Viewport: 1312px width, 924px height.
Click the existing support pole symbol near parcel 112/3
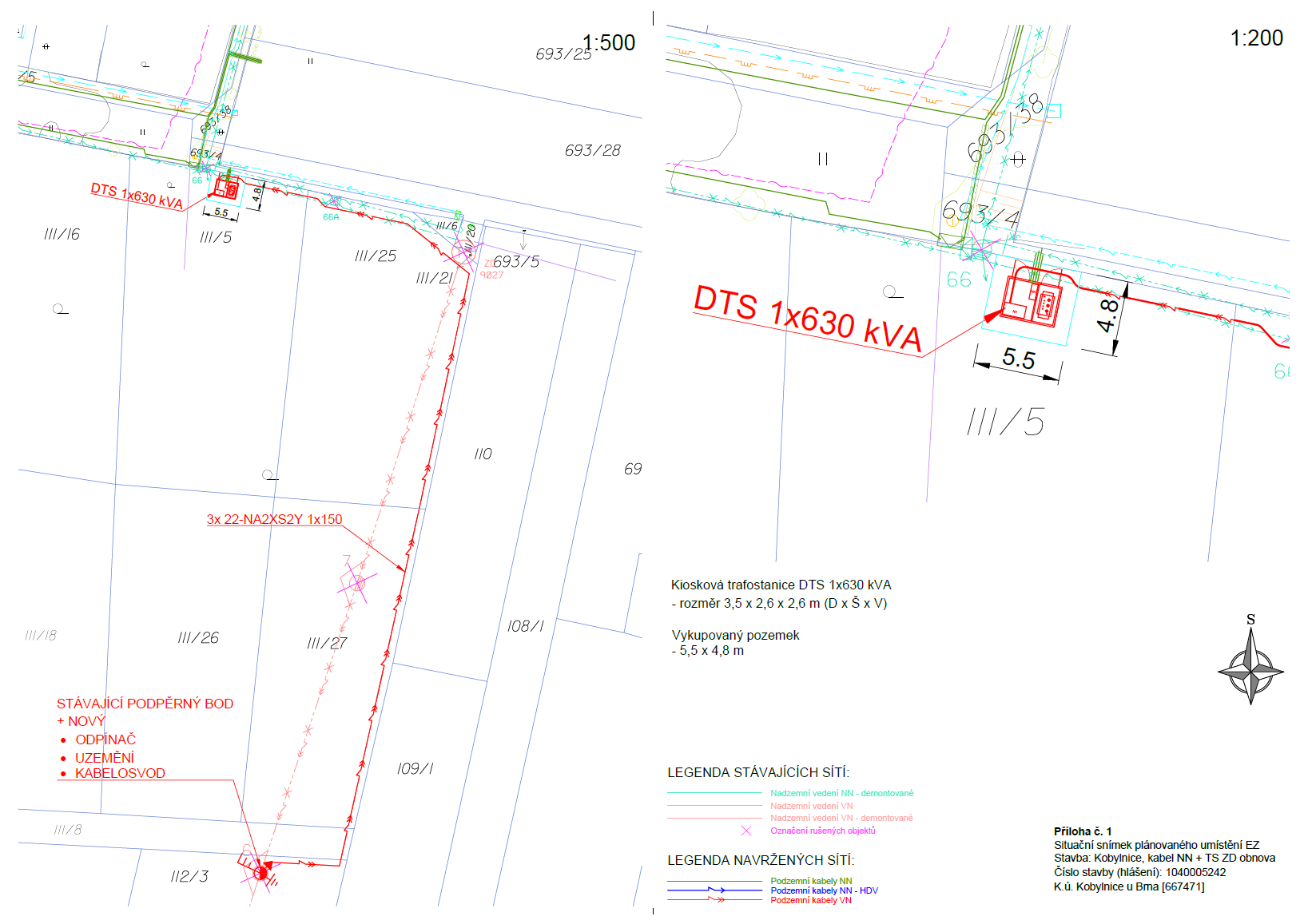coord(260,873)
